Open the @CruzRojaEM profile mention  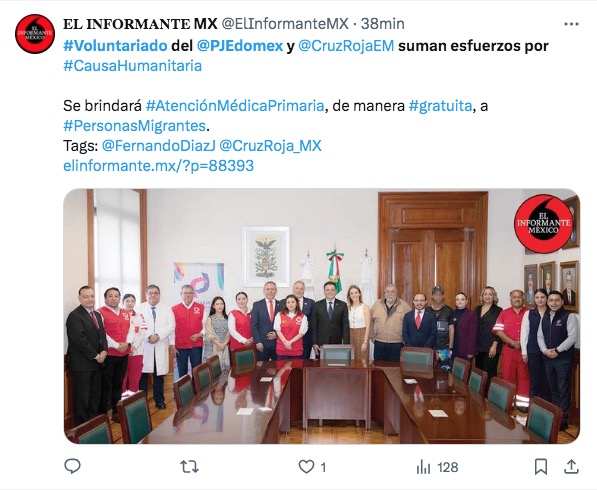point(346,46)
